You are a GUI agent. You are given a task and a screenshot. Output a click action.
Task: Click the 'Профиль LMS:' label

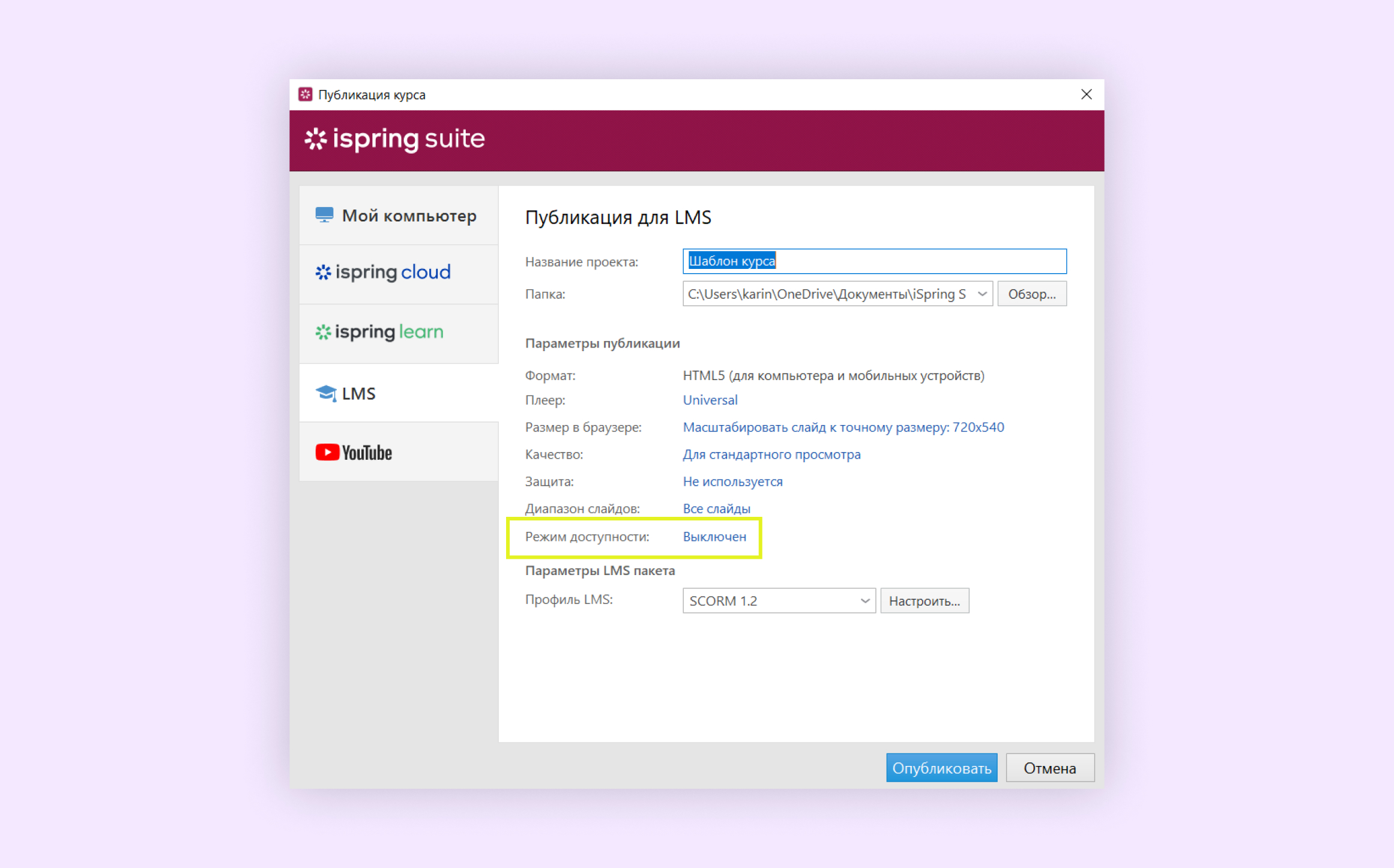coord(569,600)
